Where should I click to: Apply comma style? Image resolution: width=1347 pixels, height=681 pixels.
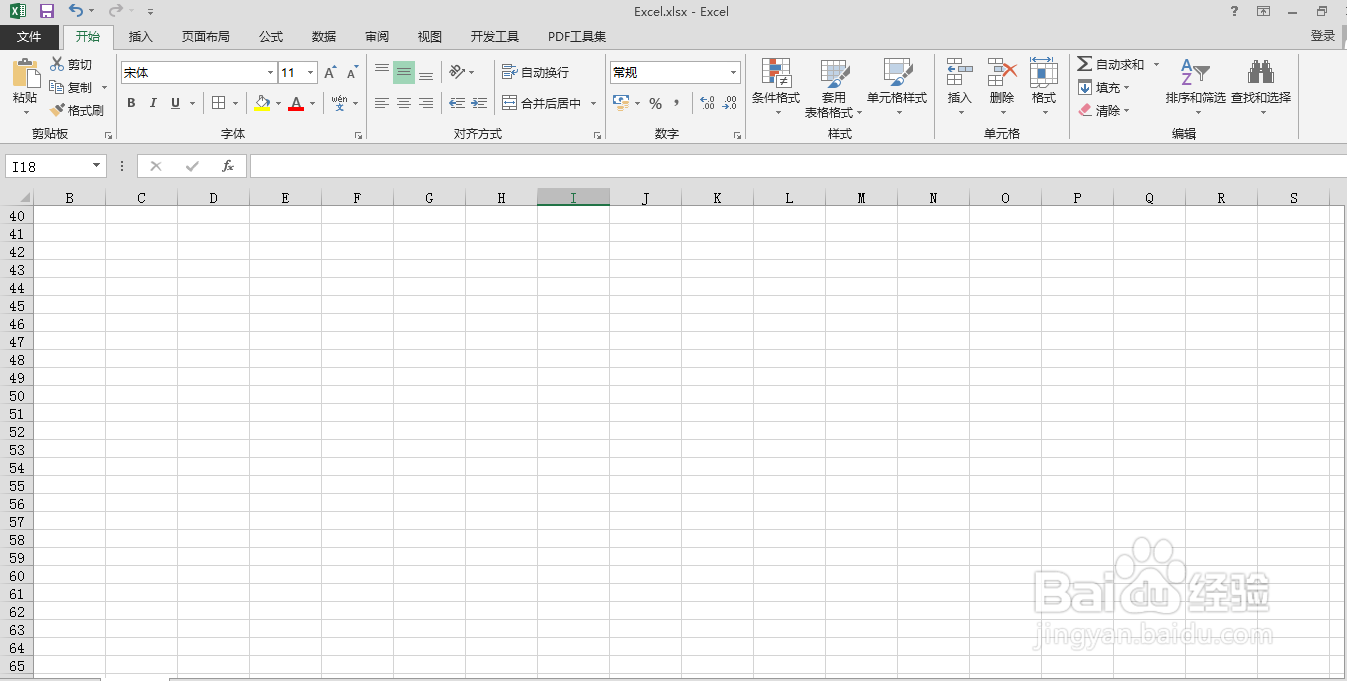[x=677, y=103]
